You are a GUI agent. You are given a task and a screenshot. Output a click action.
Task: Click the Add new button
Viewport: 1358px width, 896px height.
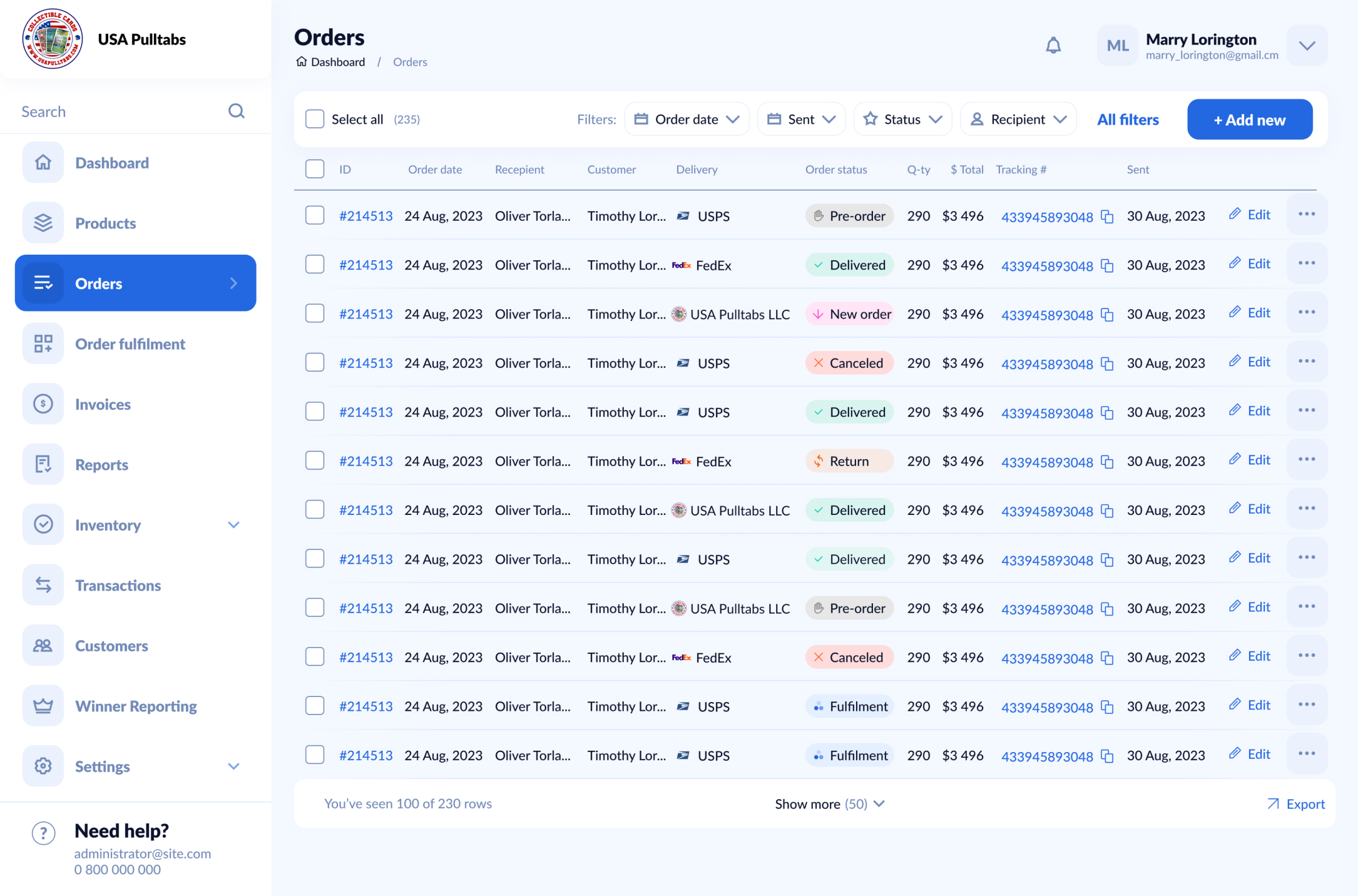pyautogui.click(x=1249, y=119)
